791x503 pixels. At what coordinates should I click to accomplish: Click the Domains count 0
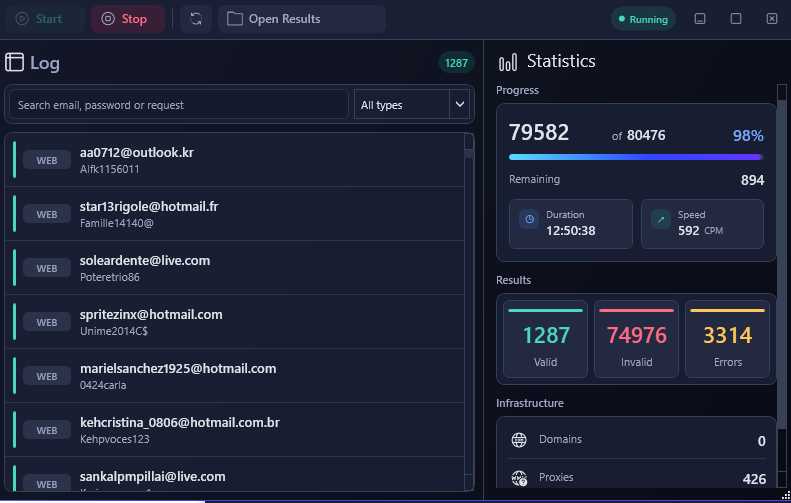click(761, 441)
